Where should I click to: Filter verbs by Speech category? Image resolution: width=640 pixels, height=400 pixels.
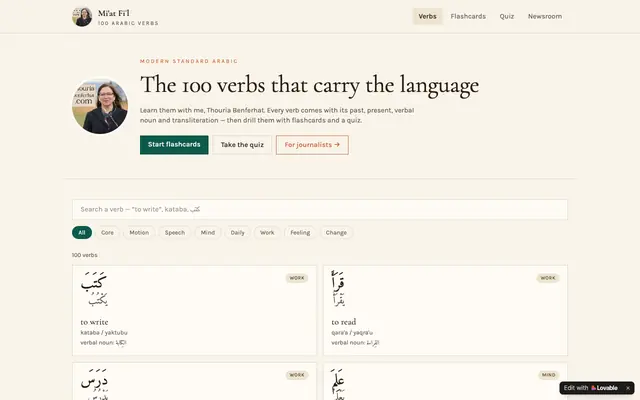[175, 233]
